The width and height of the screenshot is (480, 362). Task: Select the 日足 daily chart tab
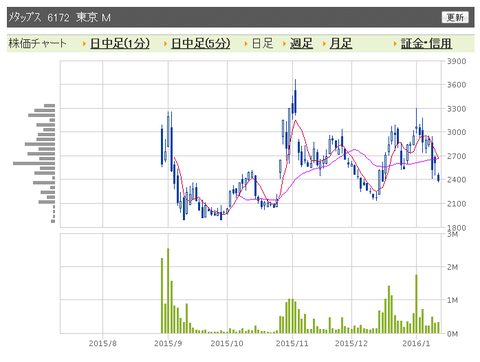tap(262, 43)
